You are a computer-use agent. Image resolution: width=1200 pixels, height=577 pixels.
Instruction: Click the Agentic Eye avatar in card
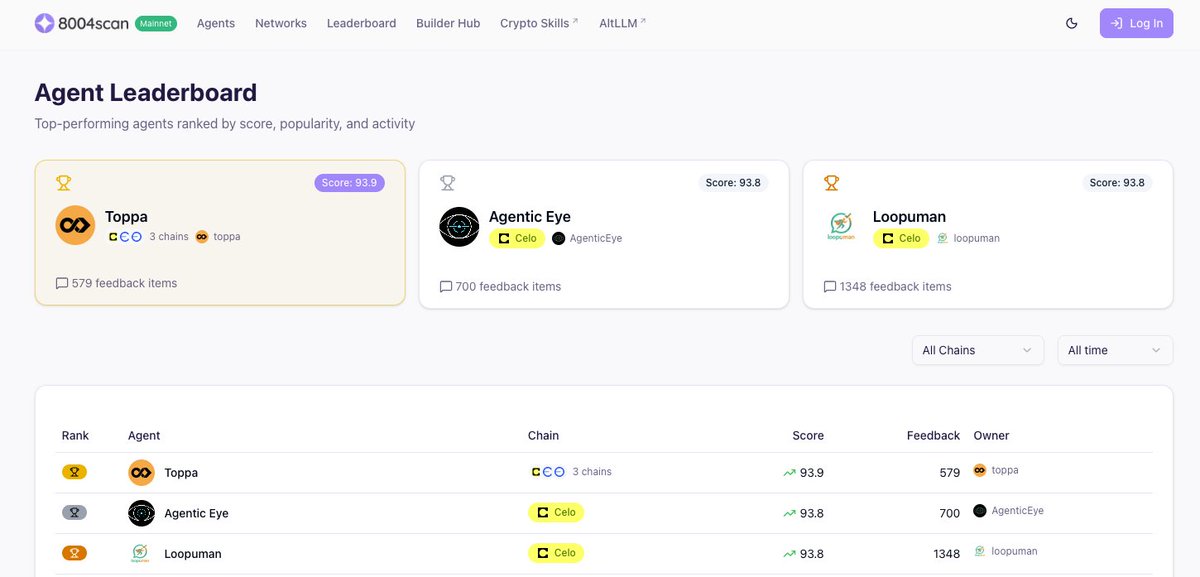pyautogui.click(x=459, y=227)
